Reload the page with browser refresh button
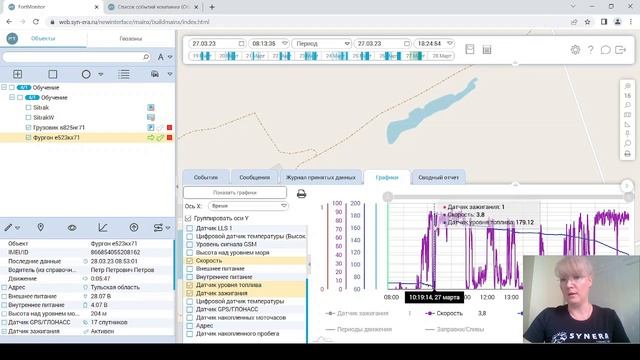 pyautogui.click(x=36, y=22)
